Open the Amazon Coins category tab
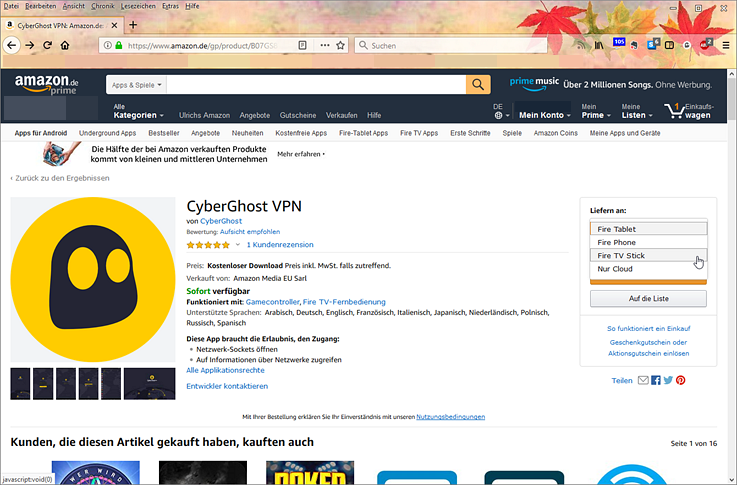The image size is (737, 485). (556, 133)
